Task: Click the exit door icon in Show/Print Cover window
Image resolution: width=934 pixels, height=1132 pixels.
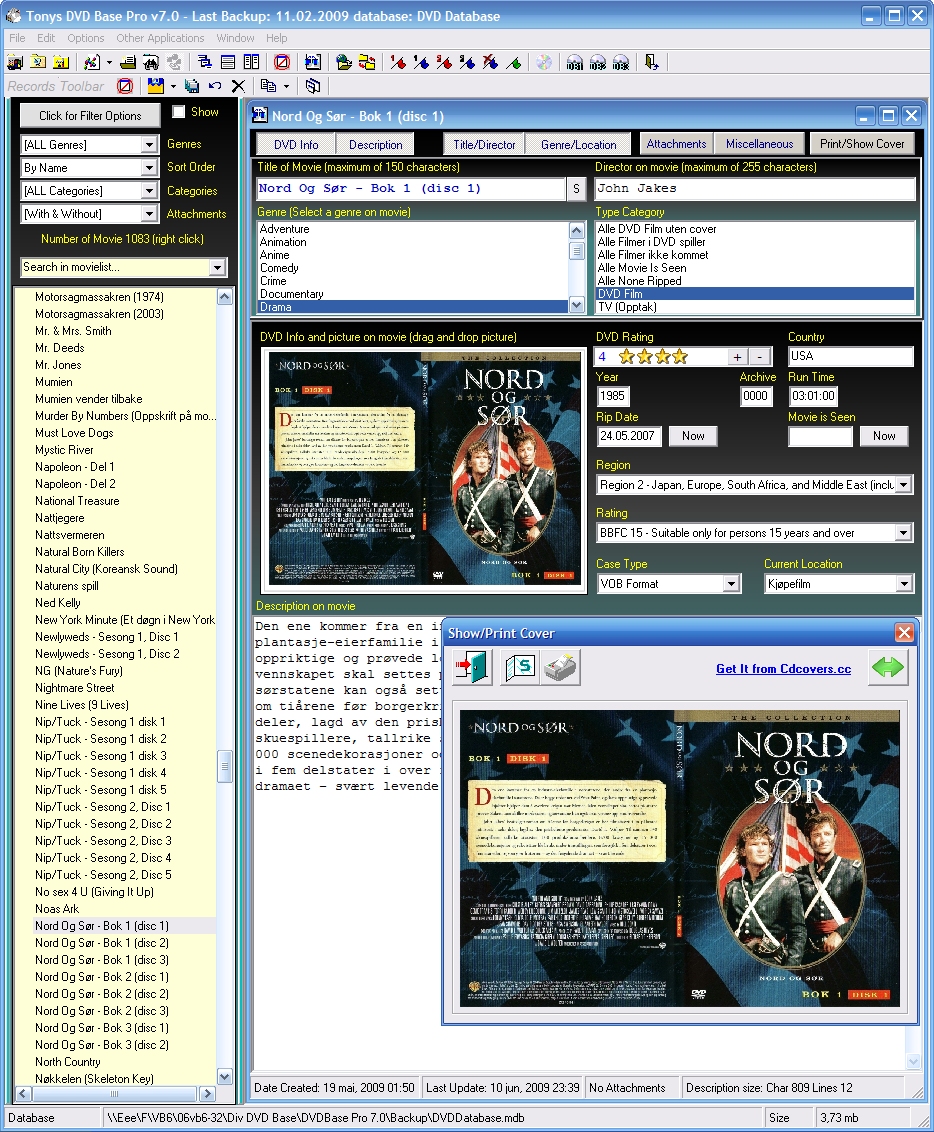Action: coord(473,668)
